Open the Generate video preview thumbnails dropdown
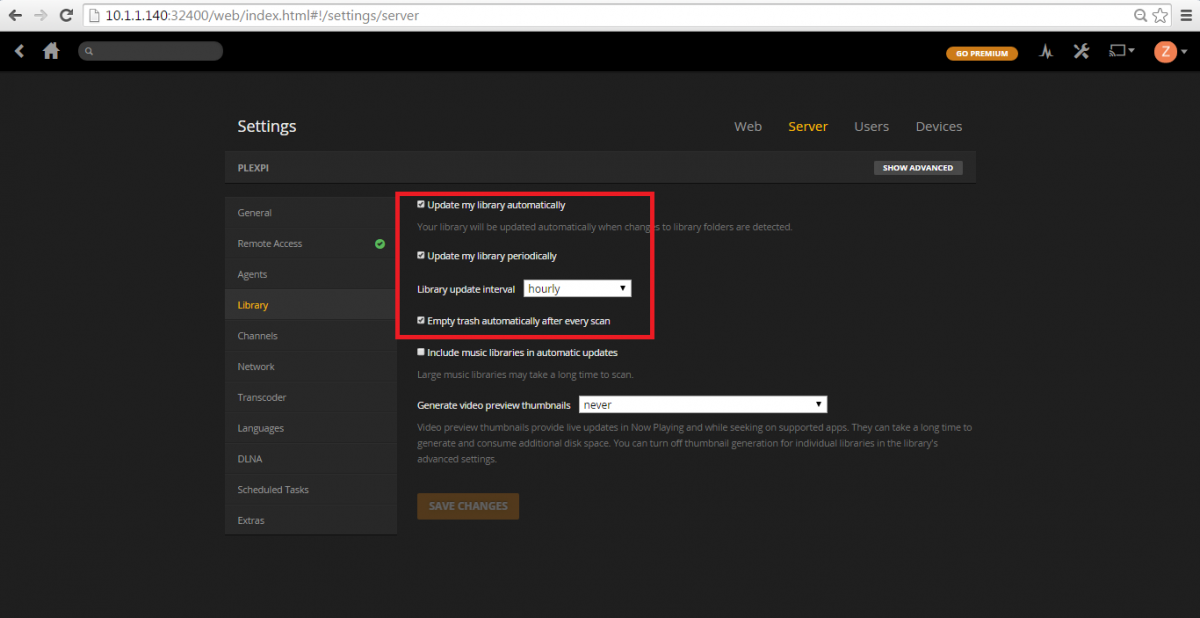 click(703, 404)
